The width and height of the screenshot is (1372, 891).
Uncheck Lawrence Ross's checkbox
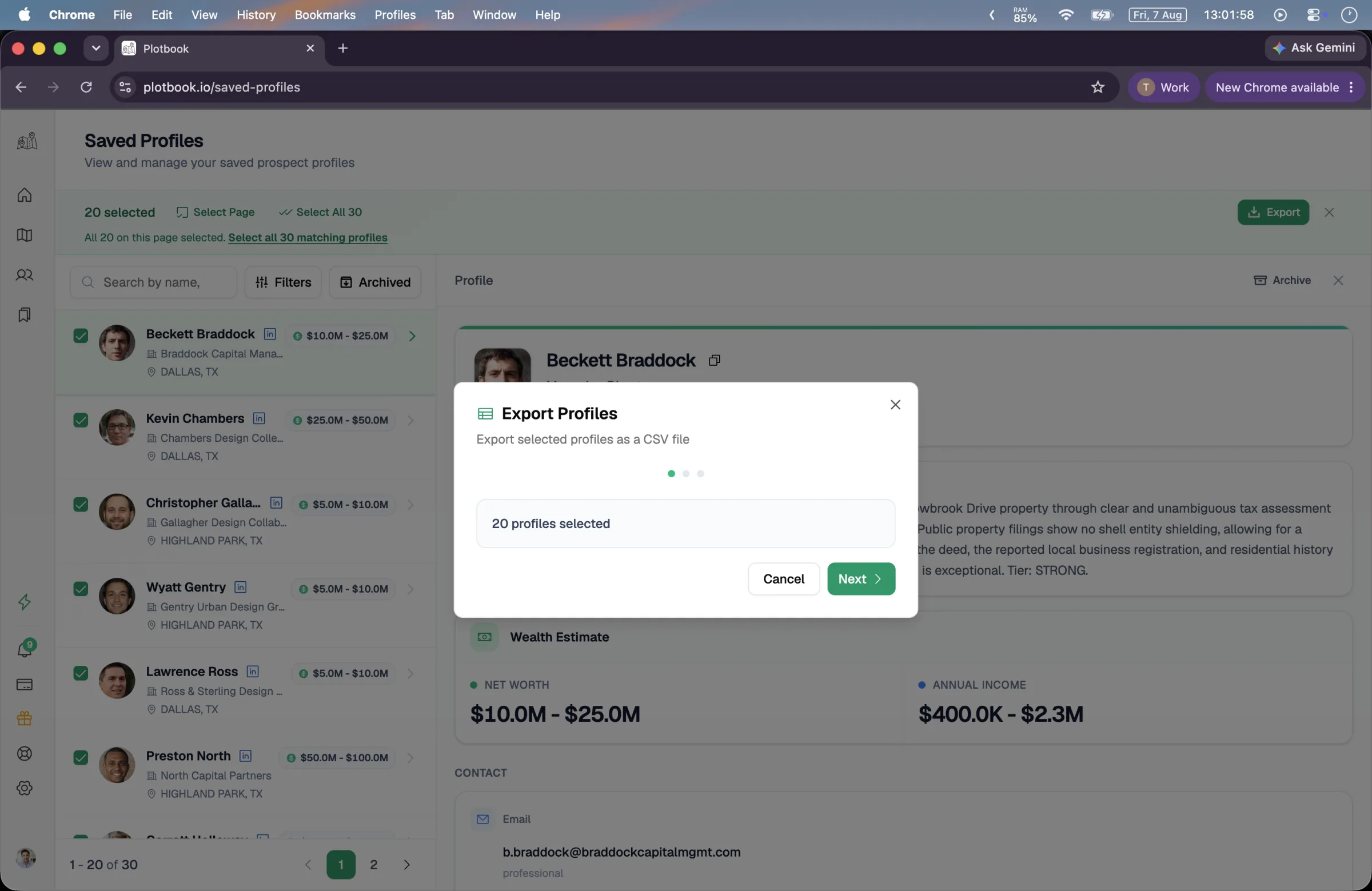(x=81, y=673)
